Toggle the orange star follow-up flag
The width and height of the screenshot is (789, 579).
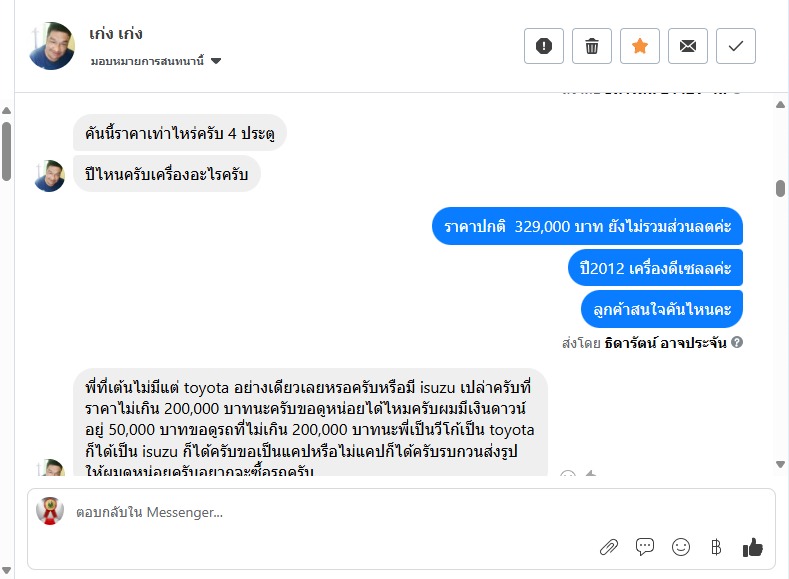pos(640,46)
